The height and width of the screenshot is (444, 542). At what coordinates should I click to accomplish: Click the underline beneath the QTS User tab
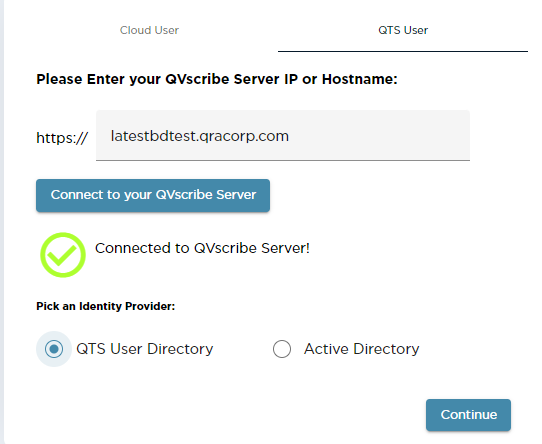pos(403,52)
